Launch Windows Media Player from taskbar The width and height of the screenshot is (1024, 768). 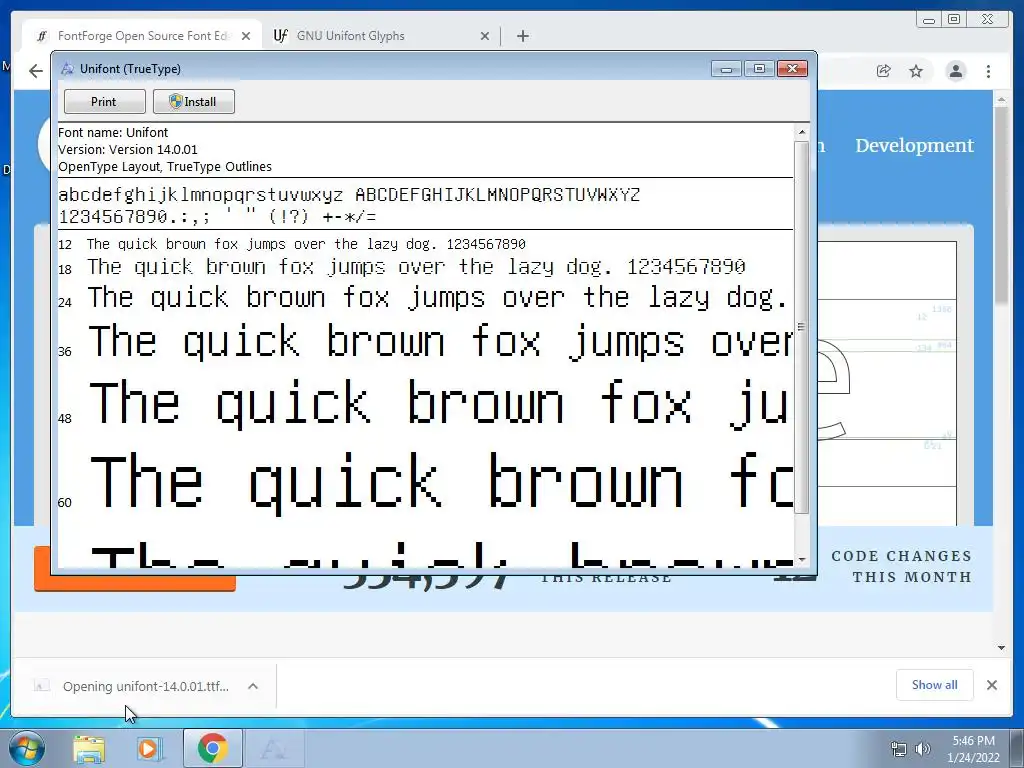pyautogui.click(x=150, y=748)
